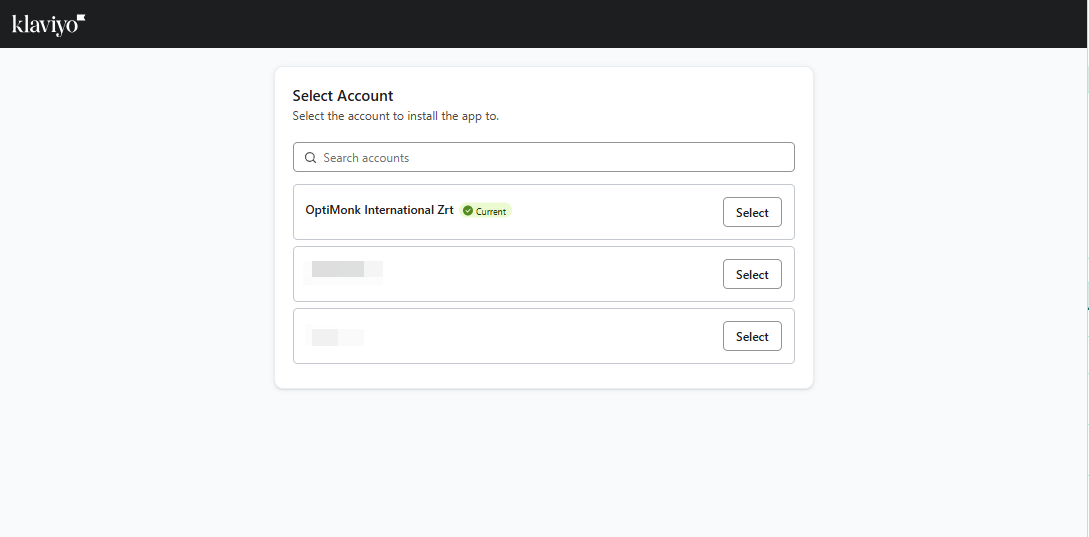Click the green Current status badge

pyautogui.click(x=485, y=211)
